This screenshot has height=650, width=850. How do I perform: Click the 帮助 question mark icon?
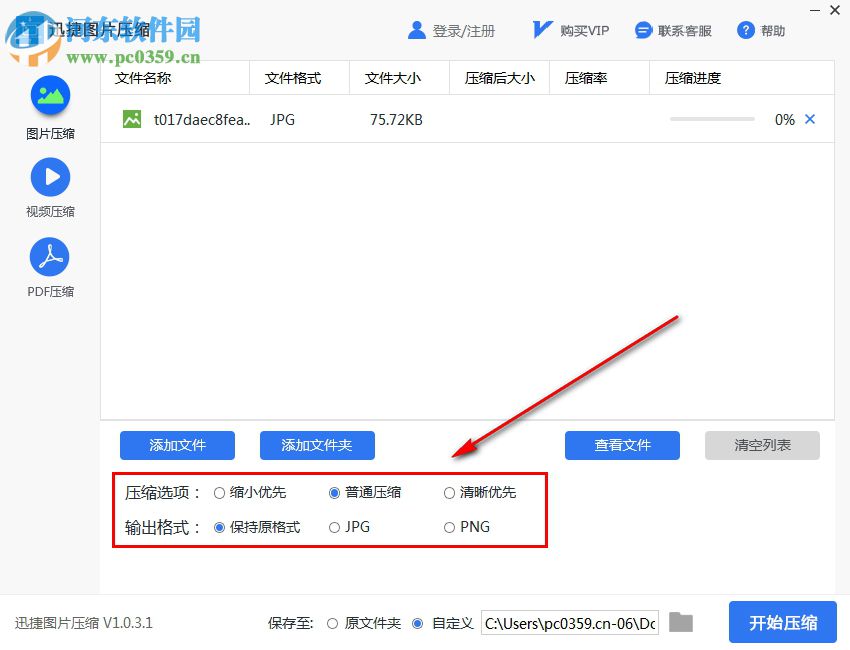click(747, 30)
